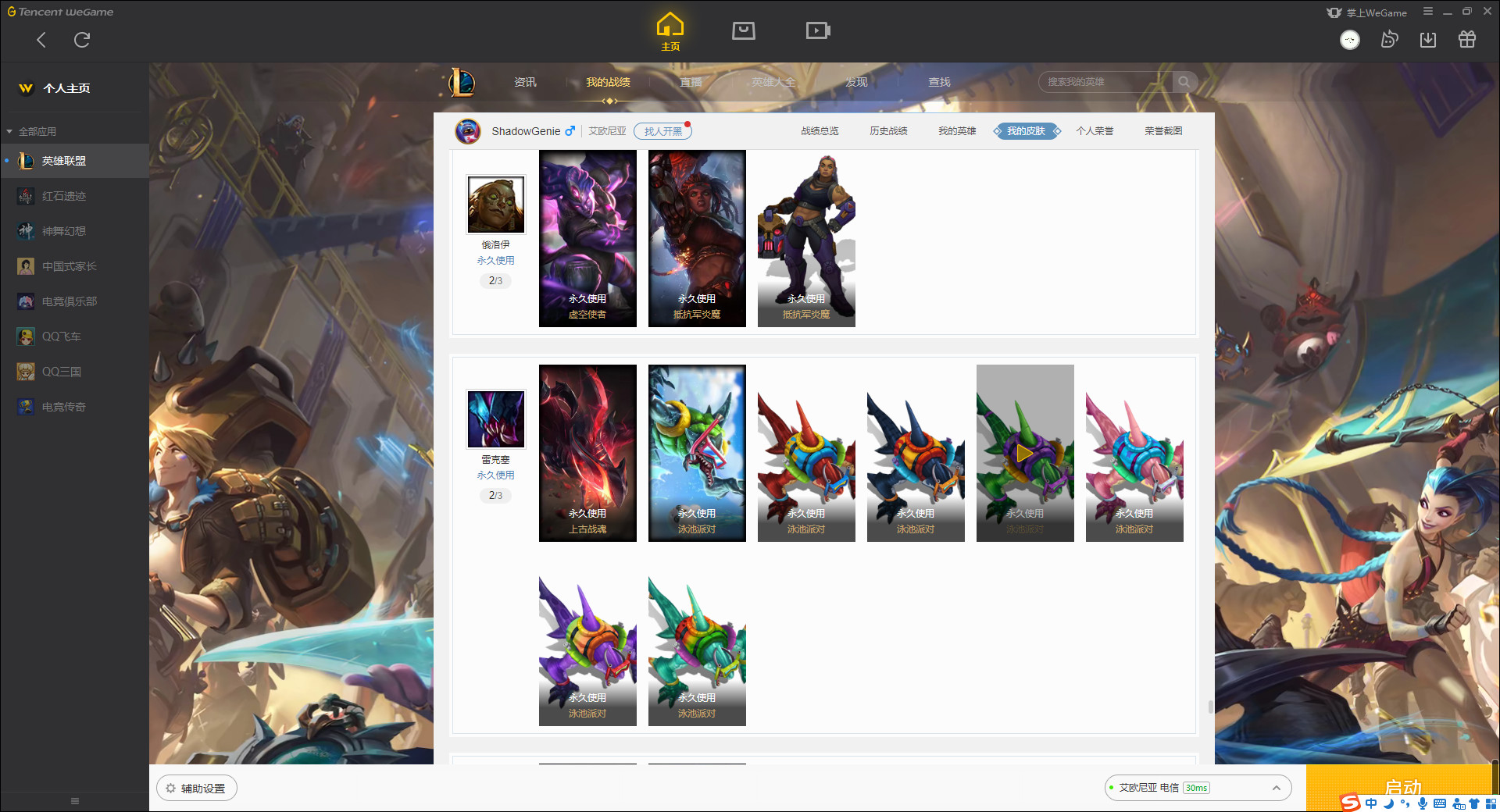Click the skin list scrollbar thumb
The width and height of the screenshot is (1500, 812).
(x=1211, y=707)
